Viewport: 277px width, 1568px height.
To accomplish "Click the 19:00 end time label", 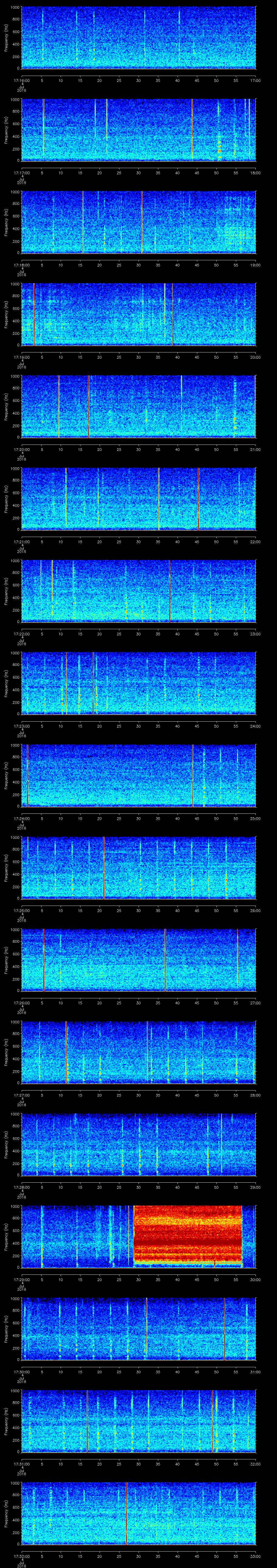I will pos(255,265).
